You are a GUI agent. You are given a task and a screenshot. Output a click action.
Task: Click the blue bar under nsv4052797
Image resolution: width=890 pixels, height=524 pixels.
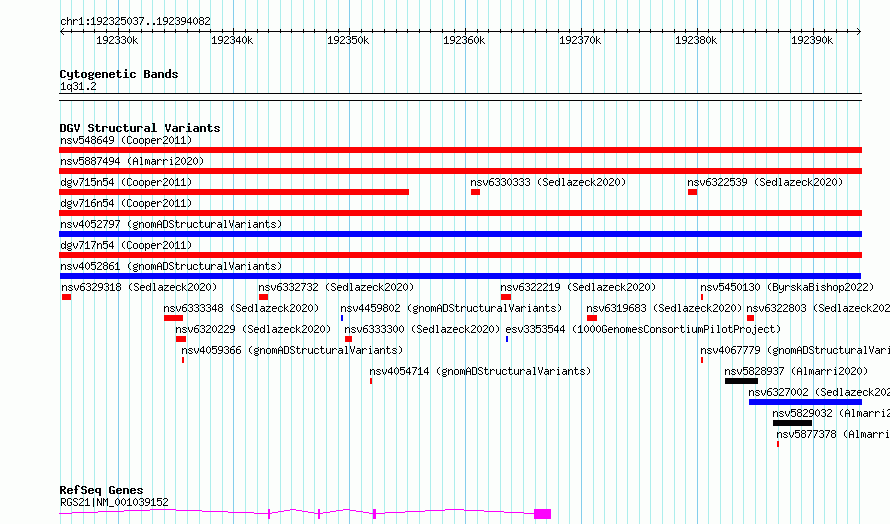pyautogui.click(x=460, y=234)
